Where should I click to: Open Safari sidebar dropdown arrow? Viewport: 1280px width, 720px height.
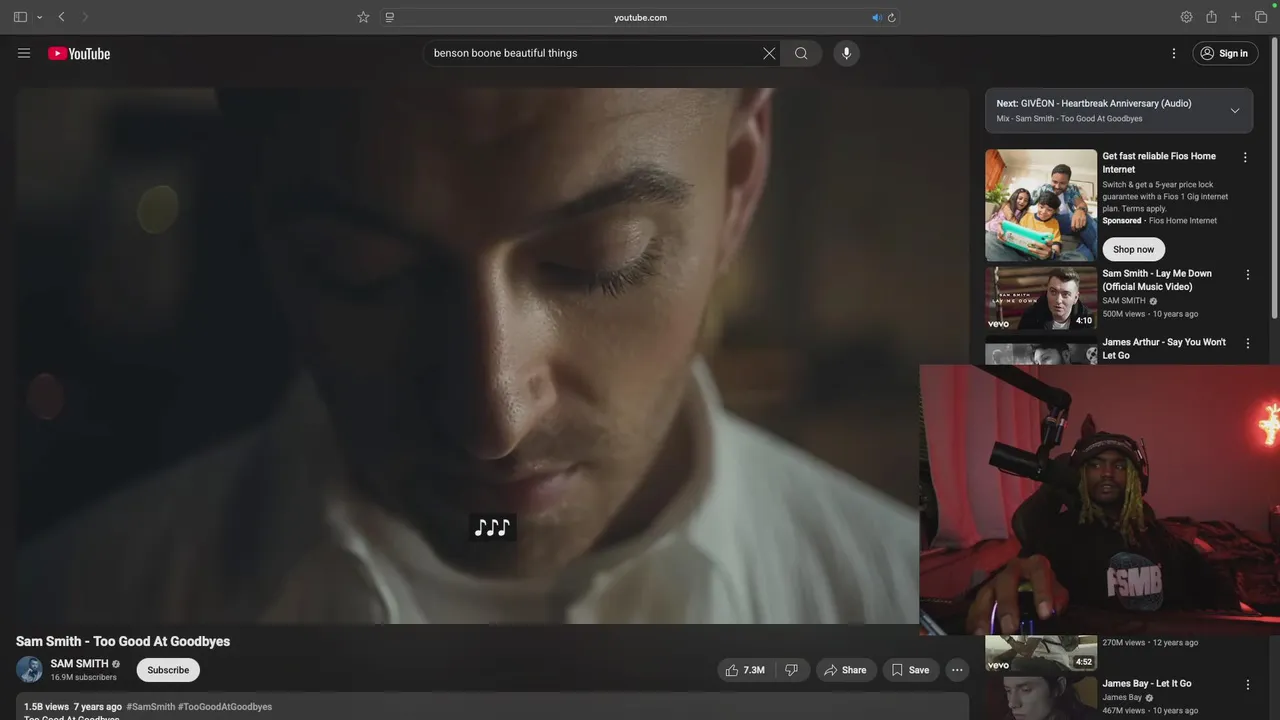pos(39,17)
